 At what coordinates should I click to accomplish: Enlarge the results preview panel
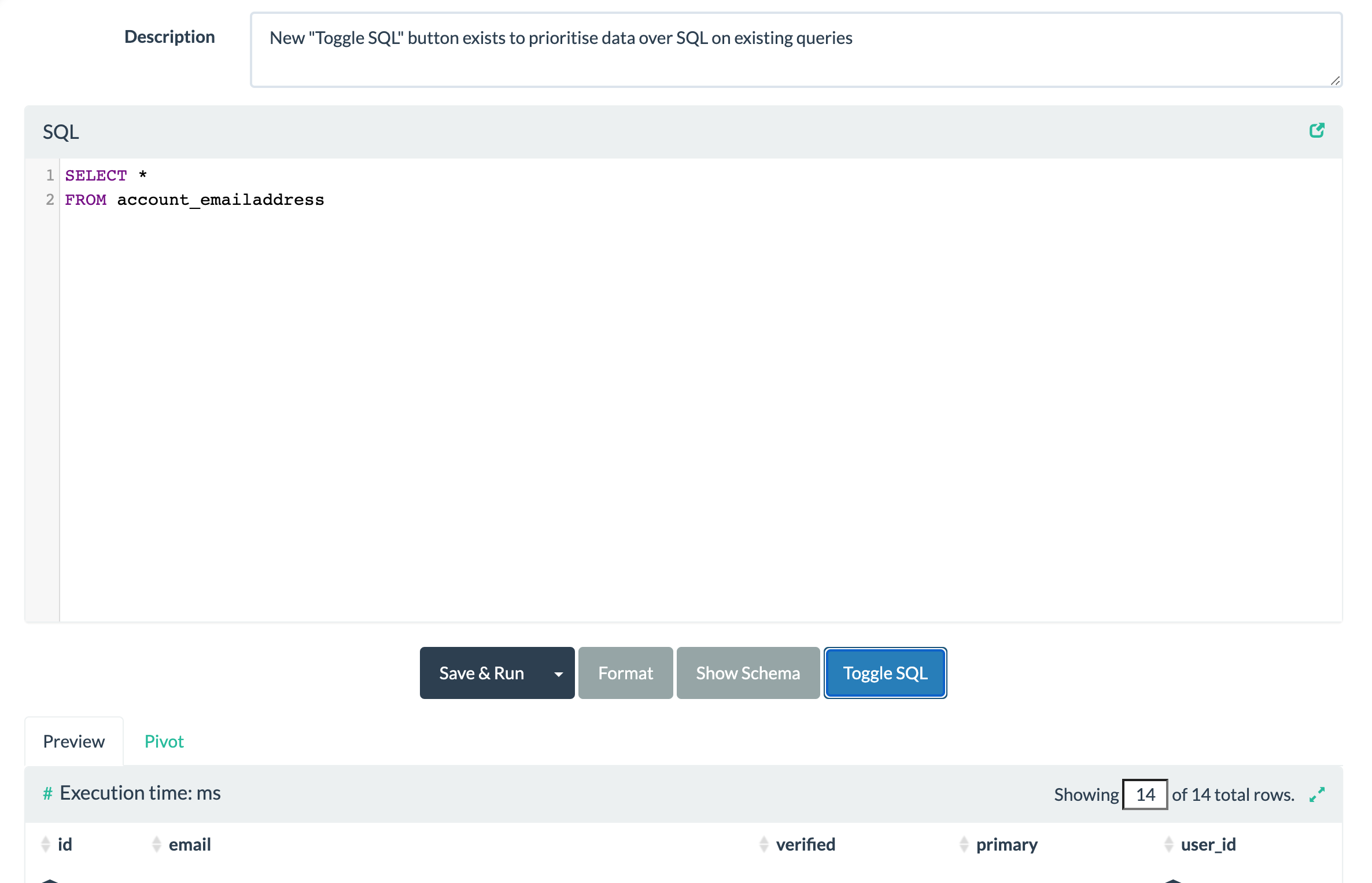[1317, 793]
